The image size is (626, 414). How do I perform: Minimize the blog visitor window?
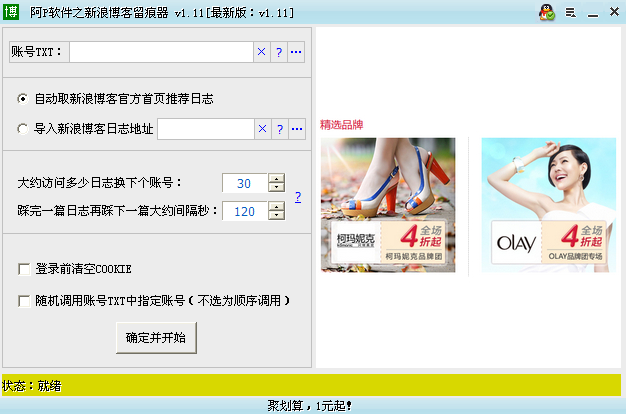tap(593, 15)
